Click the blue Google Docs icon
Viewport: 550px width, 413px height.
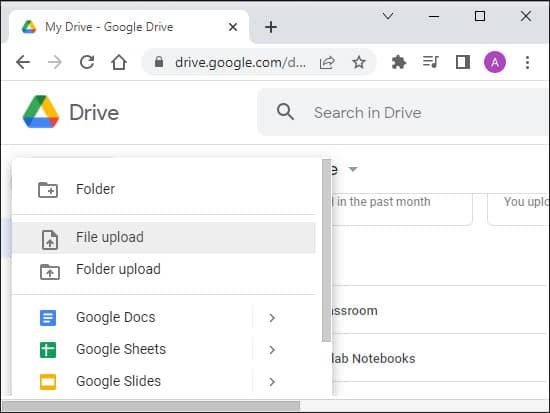click(48, 318)
